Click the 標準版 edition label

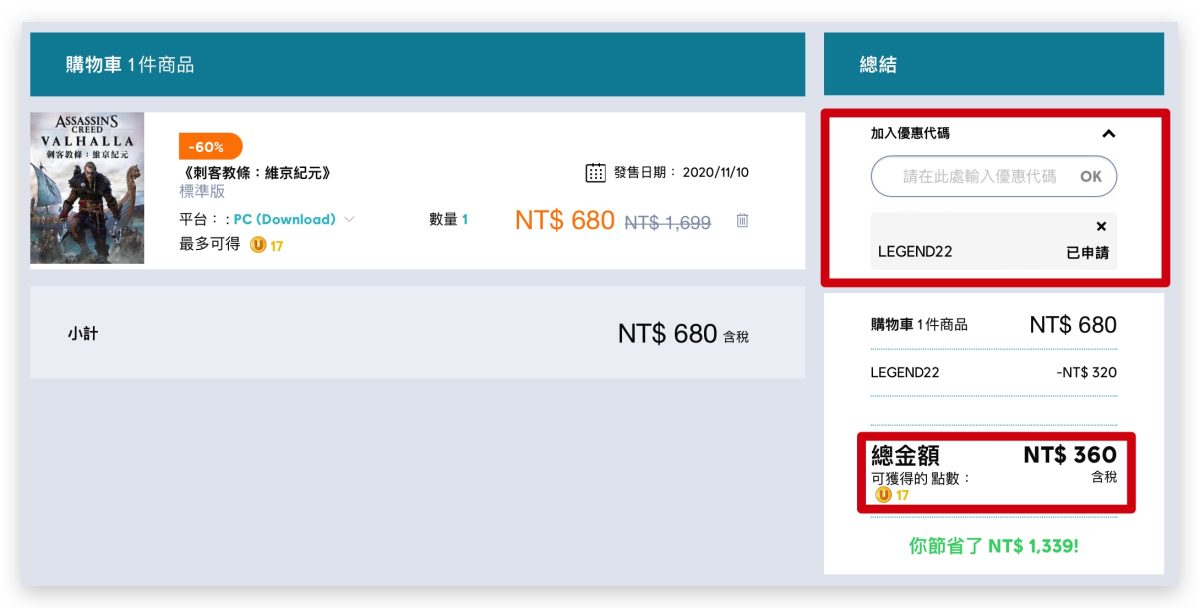202,191
